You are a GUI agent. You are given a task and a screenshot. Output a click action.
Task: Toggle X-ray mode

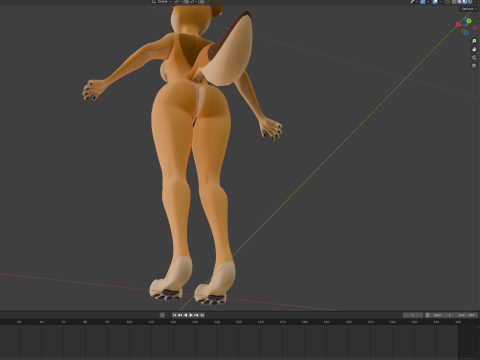pyautogui.click(x=447, y=2)
